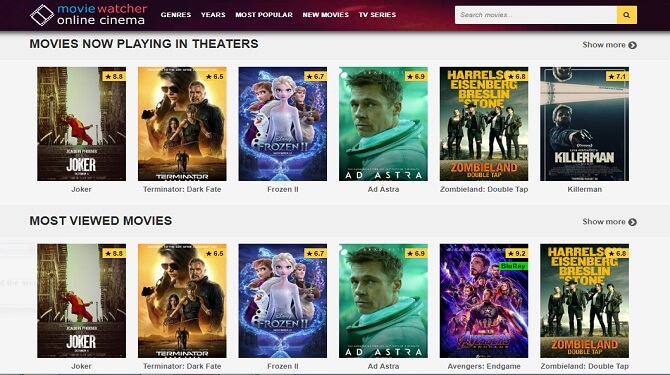Click the 8.8 star rating badge on the top Joker poster
Viewport: 670px width, 375px height.
114,76
